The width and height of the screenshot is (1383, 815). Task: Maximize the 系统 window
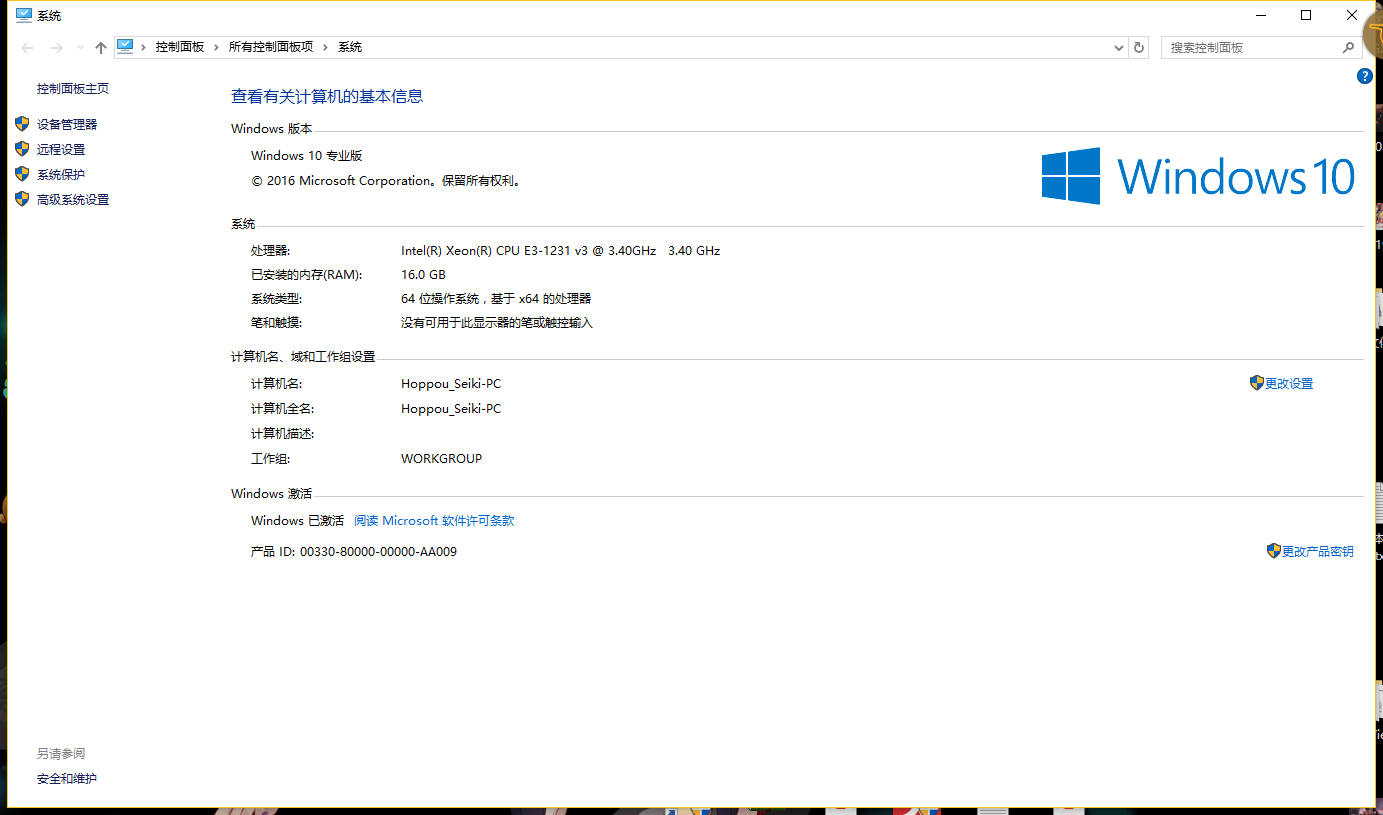pyautogui.click(x=1306, y=15)
